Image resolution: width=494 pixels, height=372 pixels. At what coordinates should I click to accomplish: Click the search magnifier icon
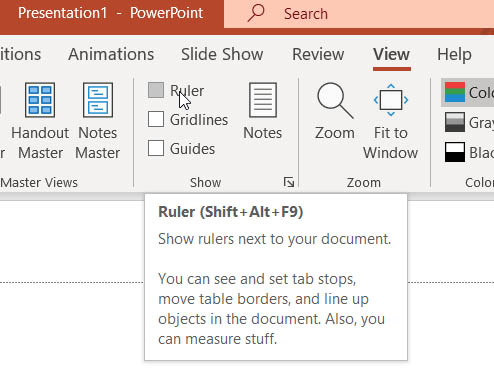click(x=256, y=13)
